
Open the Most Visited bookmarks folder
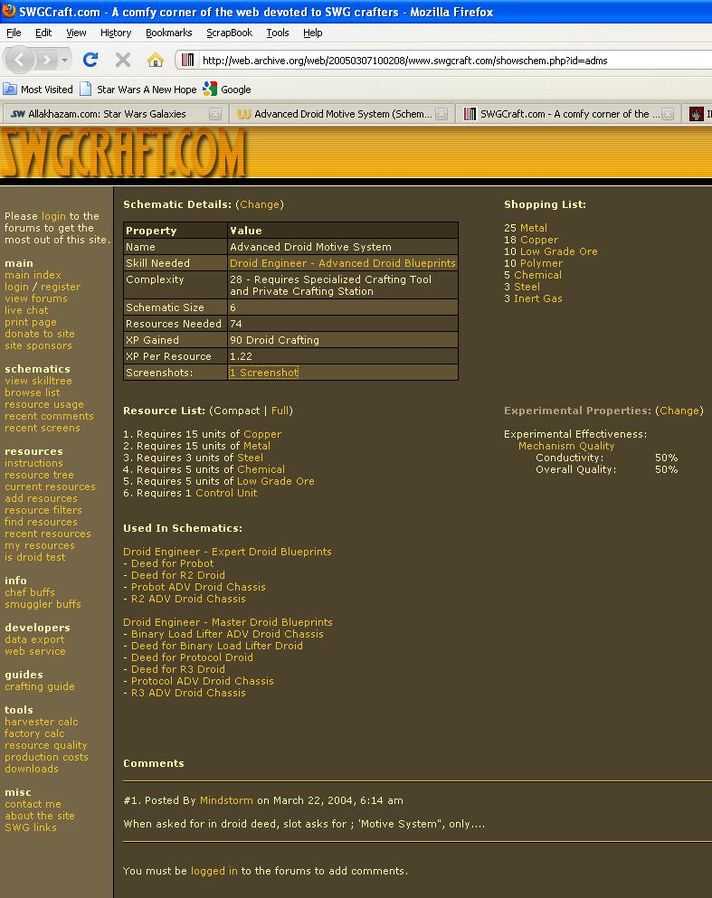pyautogui.click(x=38, y=89)
